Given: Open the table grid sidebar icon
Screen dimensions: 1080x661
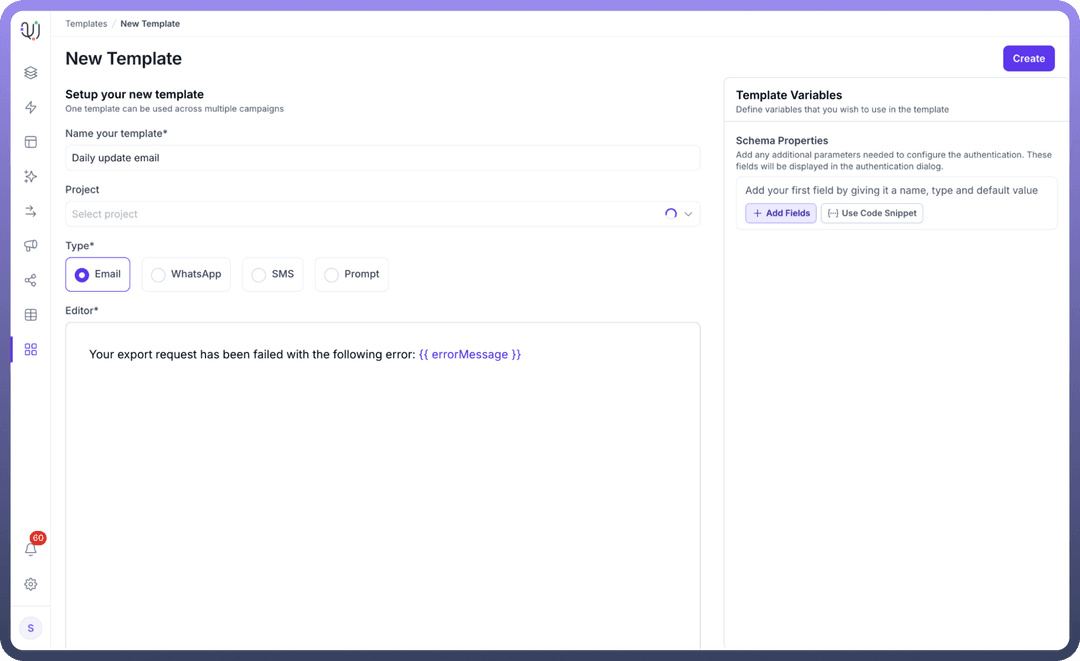Looking at the screenshot, I should [x=31, y=315].
